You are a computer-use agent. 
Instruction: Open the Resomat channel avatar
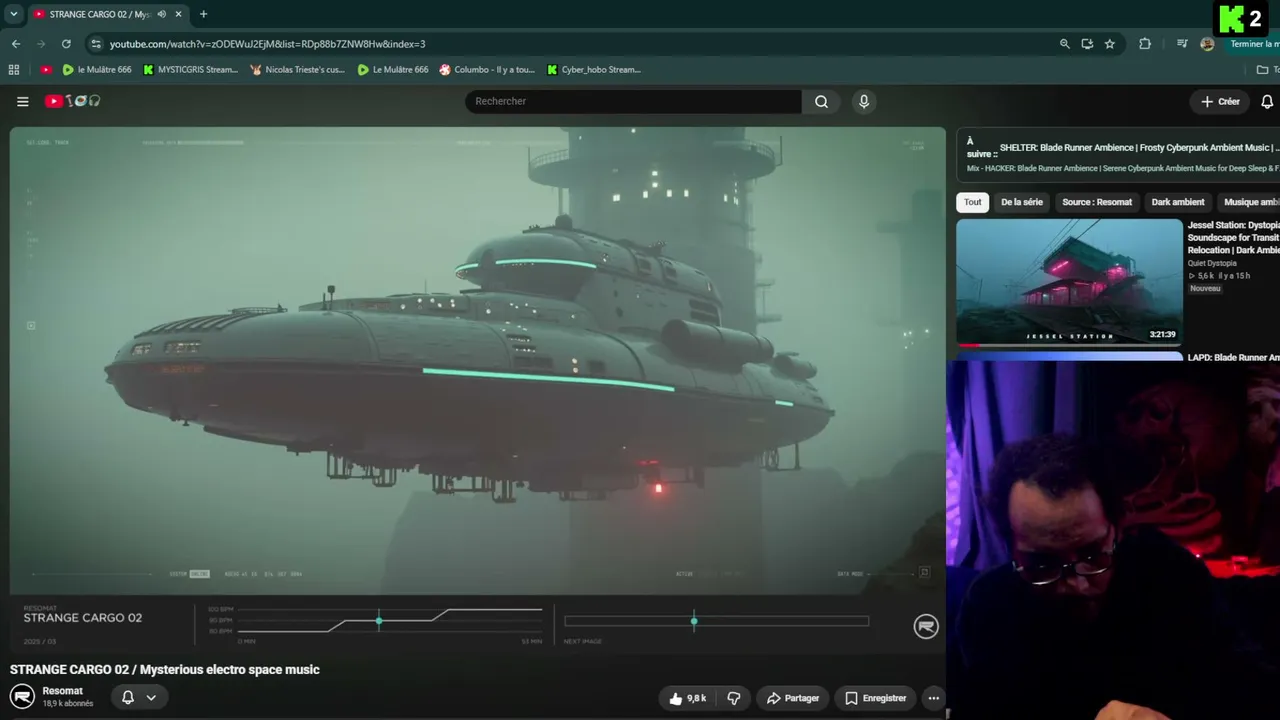tap(22, 696)
